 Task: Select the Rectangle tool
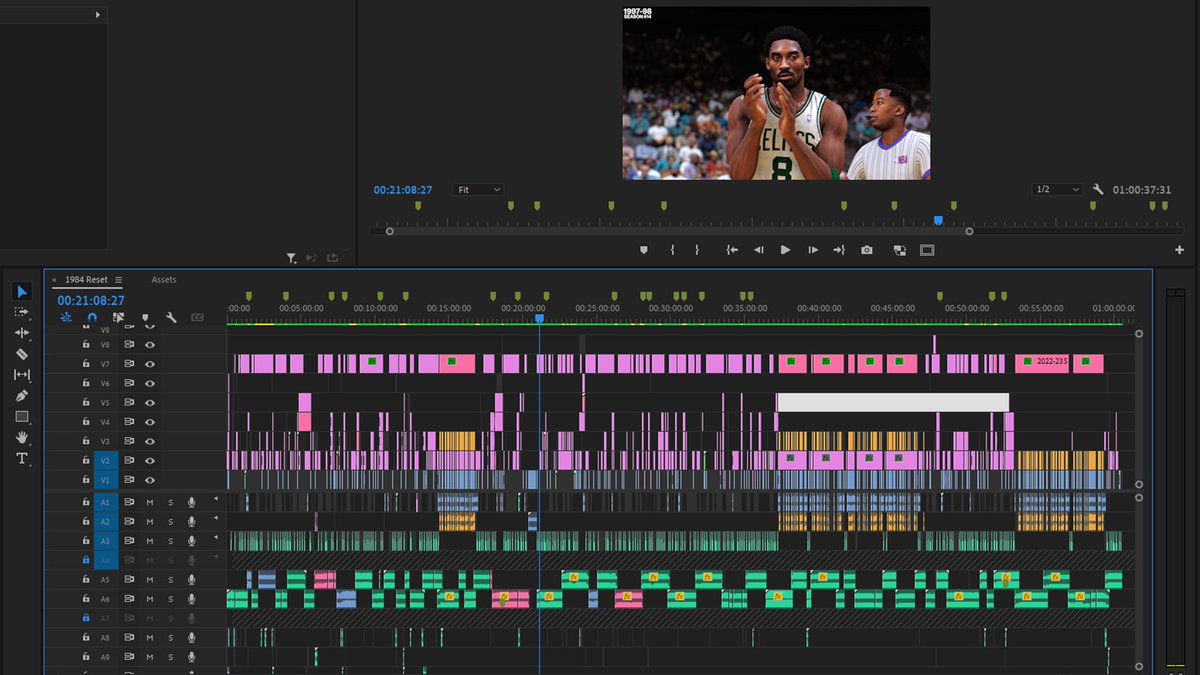tap(22, 417)
